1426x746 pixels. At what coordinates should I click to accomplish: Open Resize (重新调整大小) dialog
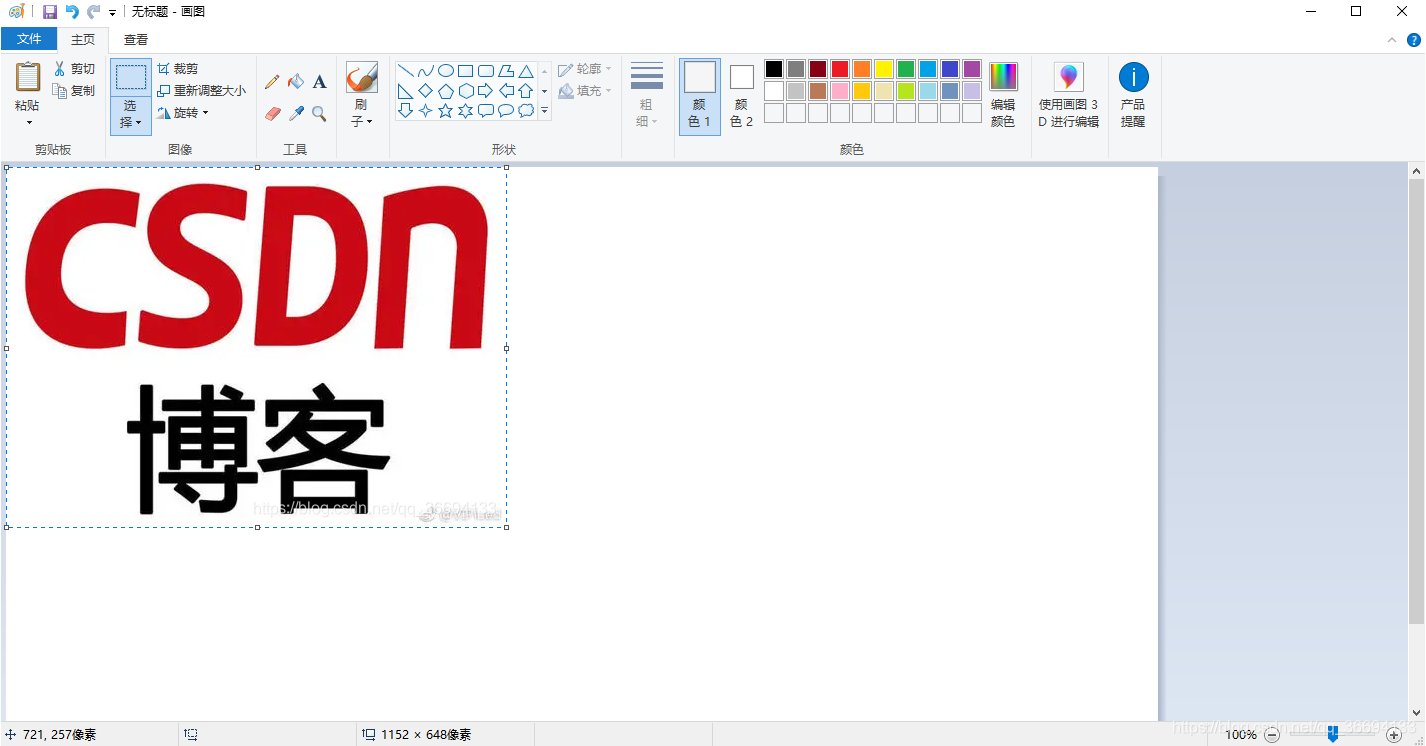(x=201, y=91)
